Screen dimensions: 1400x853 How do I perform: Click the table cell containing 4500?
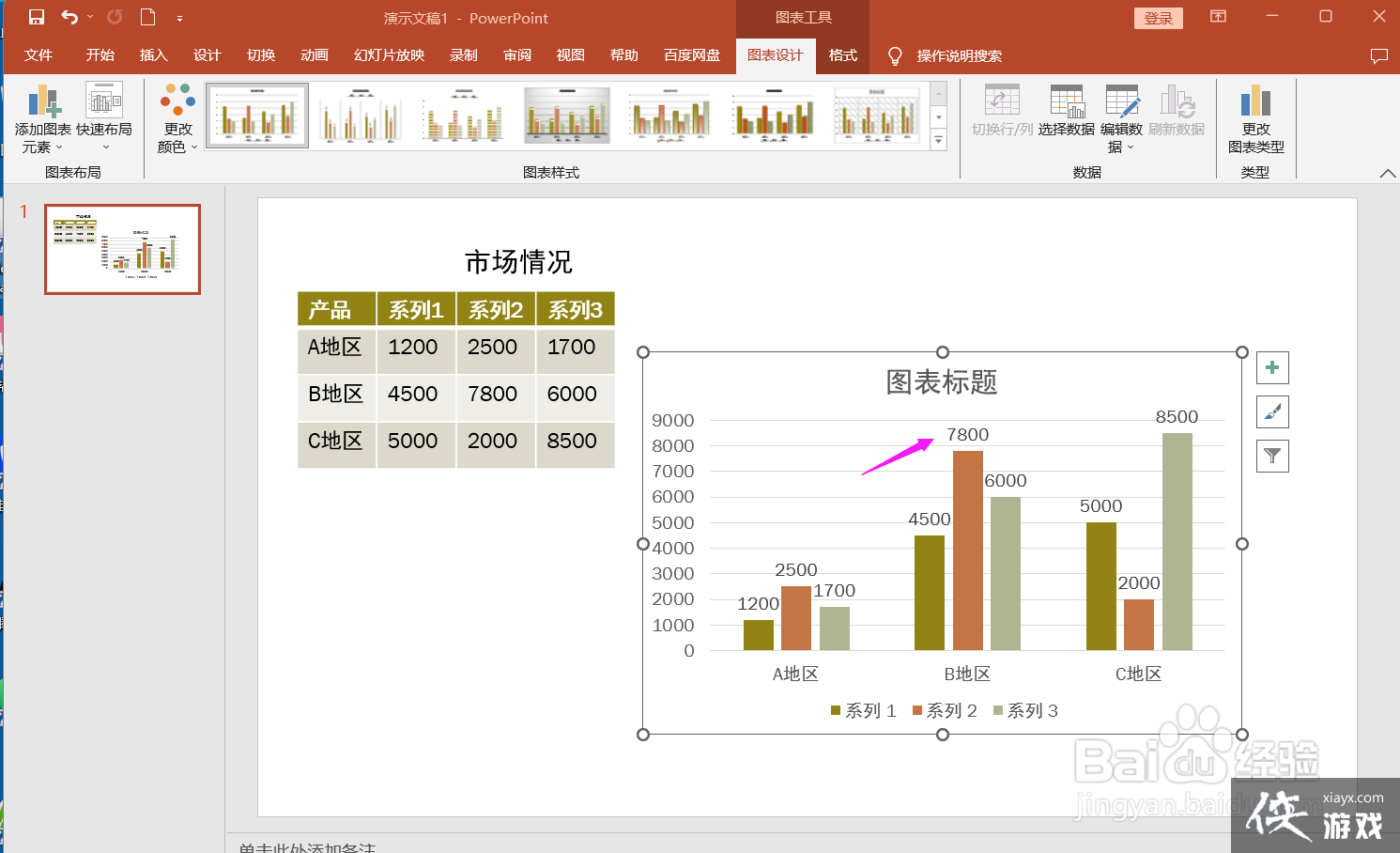pos(417,397)
